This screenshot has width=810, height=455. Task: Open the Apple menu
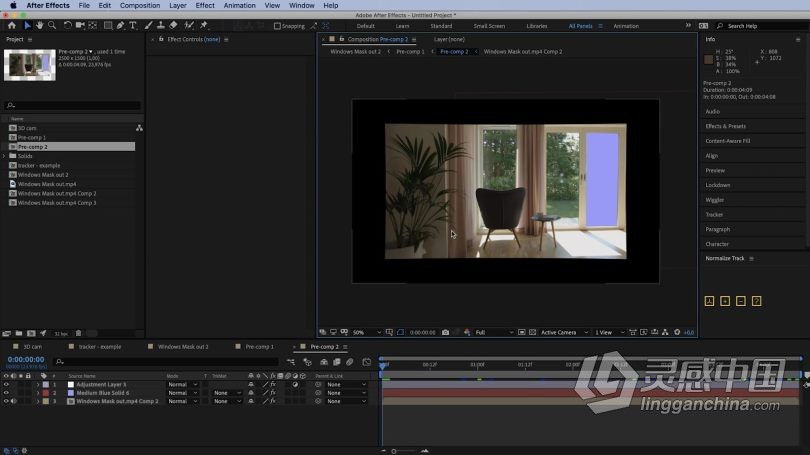13,5
